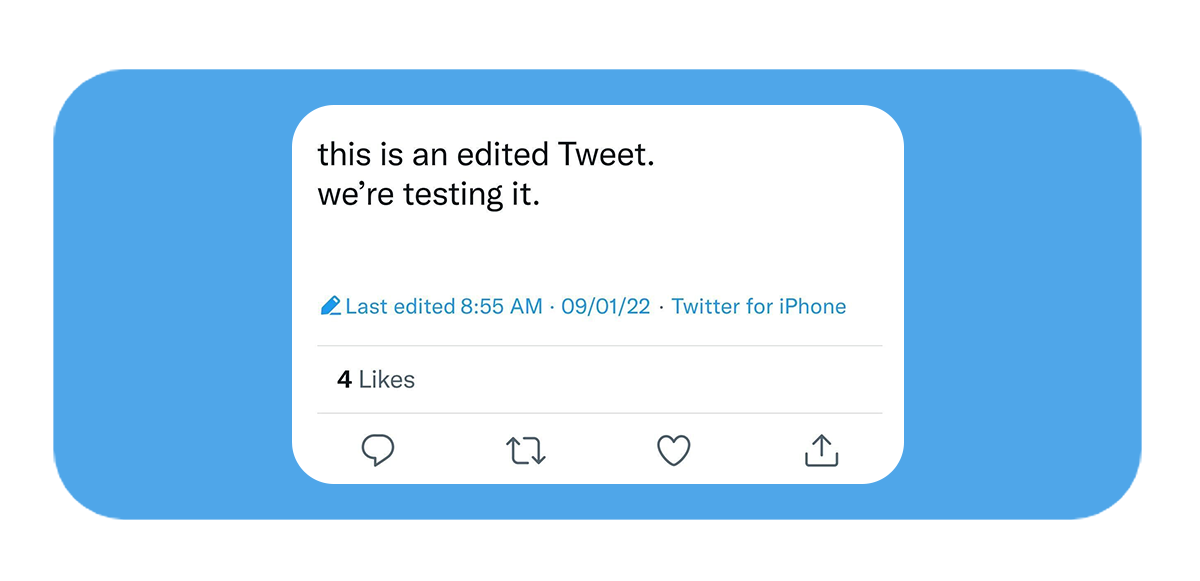Select the 09/01/22 date
This screenshot has height=581, width=1200.
(x=605, y=306)
